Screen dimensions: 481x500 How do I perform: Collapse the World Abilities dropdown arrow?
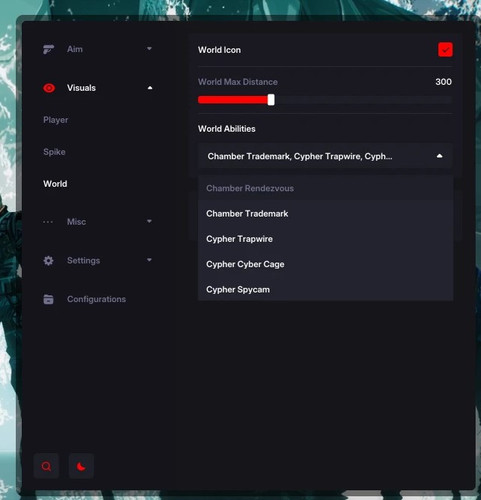pos(440,156)
